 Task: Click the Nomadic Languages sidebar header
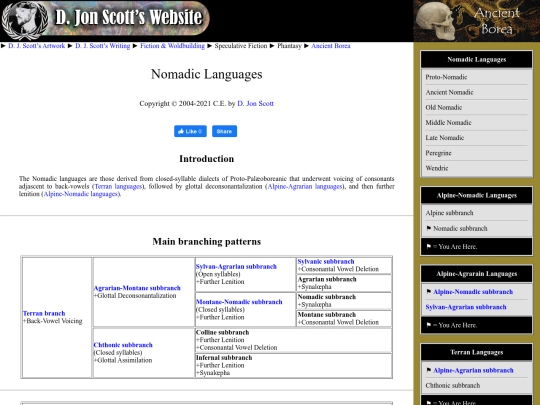tap(477, 60)
